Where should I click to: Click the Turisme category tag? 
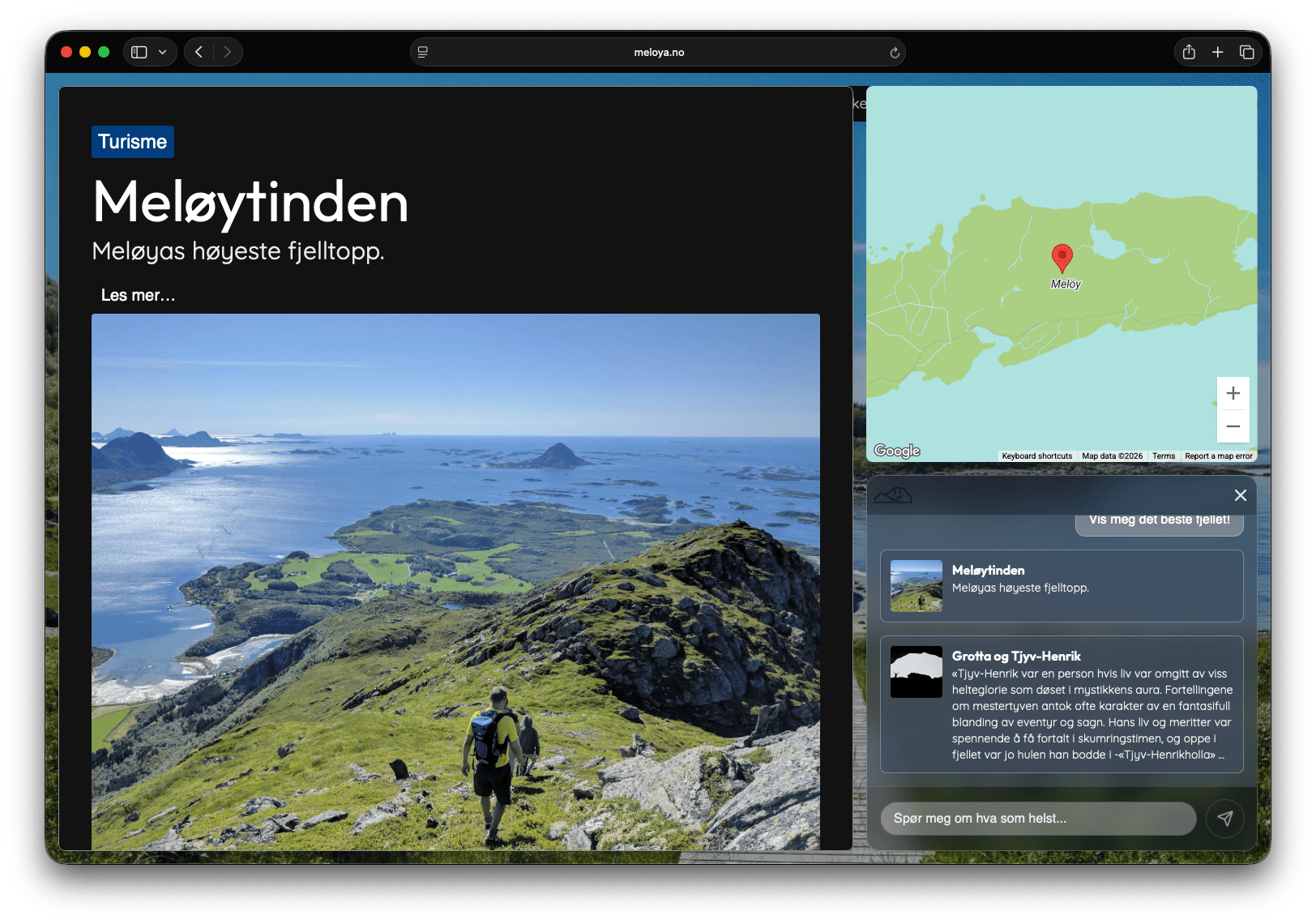[133, 142]
